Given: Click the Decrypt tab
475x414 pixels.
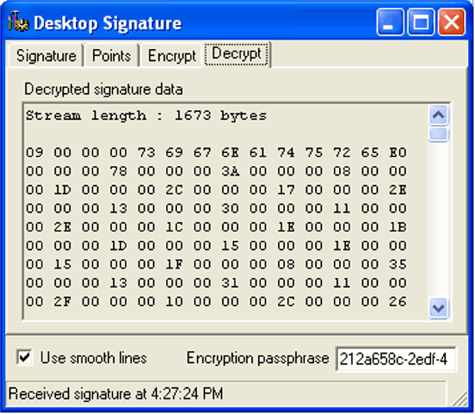Looking at the screenshot, I should (x=236, y=54).
